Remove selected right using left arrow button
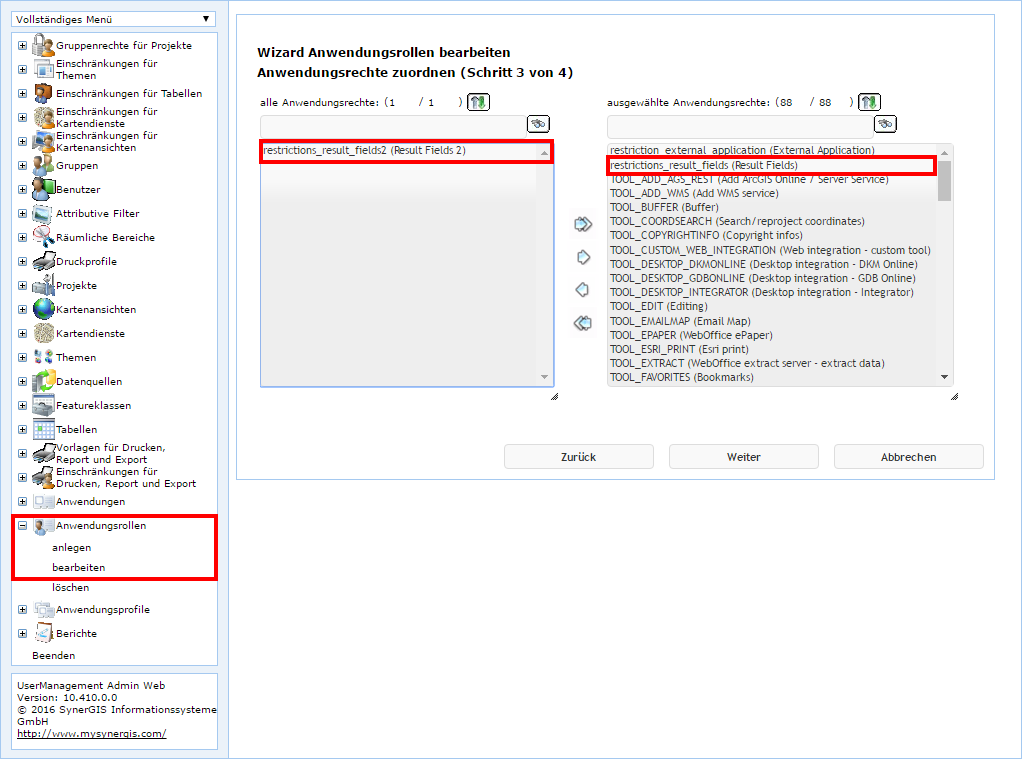The height and width of the screenshot is (759, 1022). (x=583, y=290)
